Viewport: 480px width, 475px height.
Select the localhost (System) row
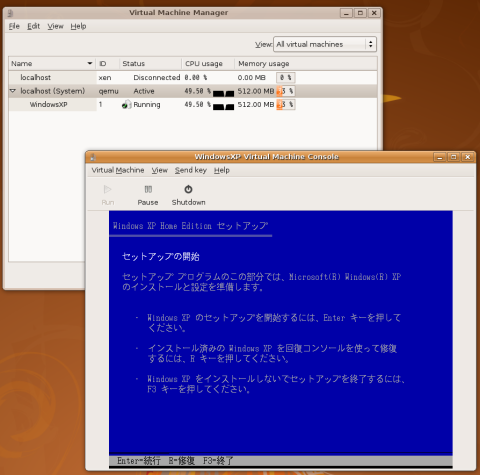pos(193,91)
